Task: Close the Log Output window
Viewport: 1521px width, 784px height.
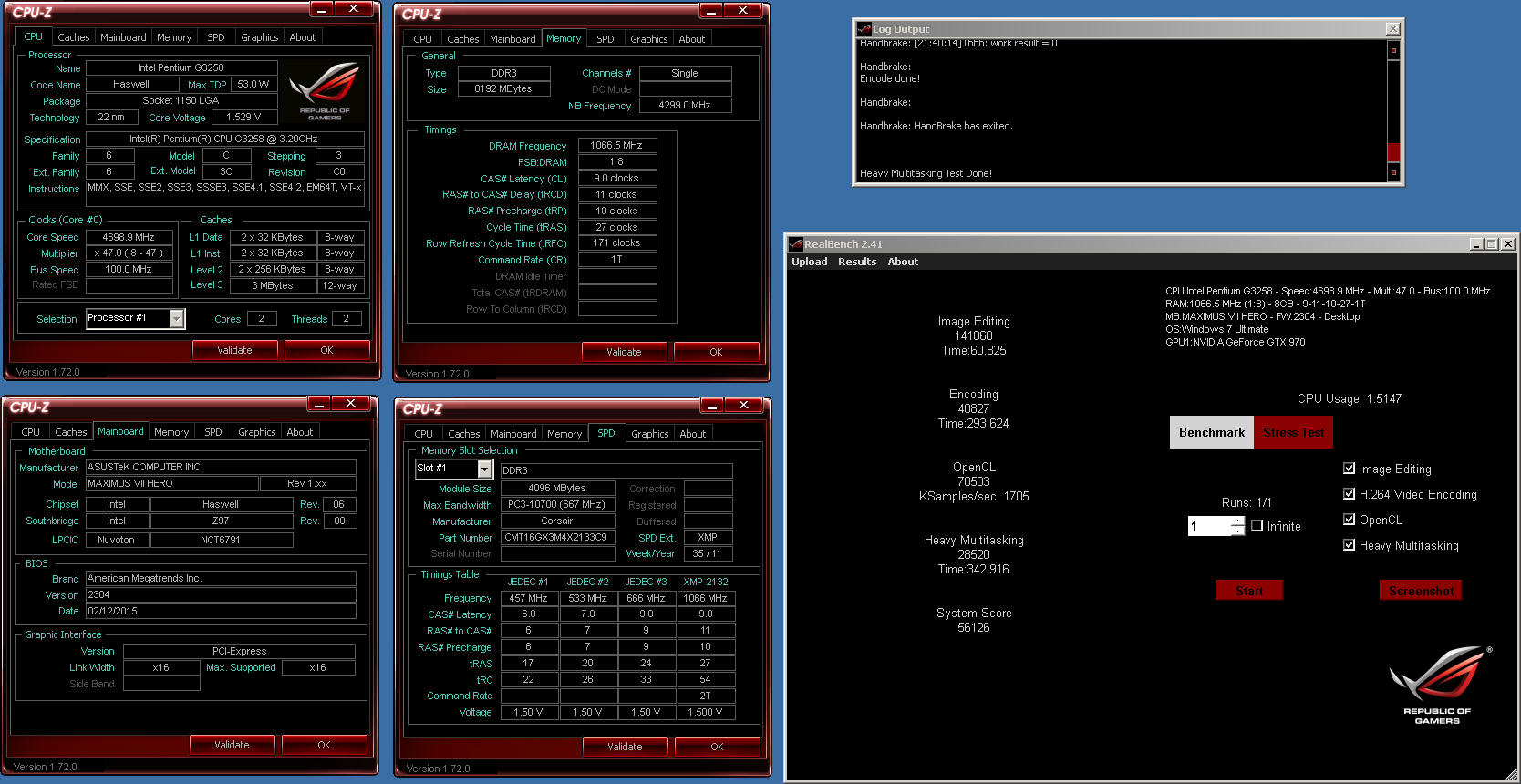Action: (1392, 29)
